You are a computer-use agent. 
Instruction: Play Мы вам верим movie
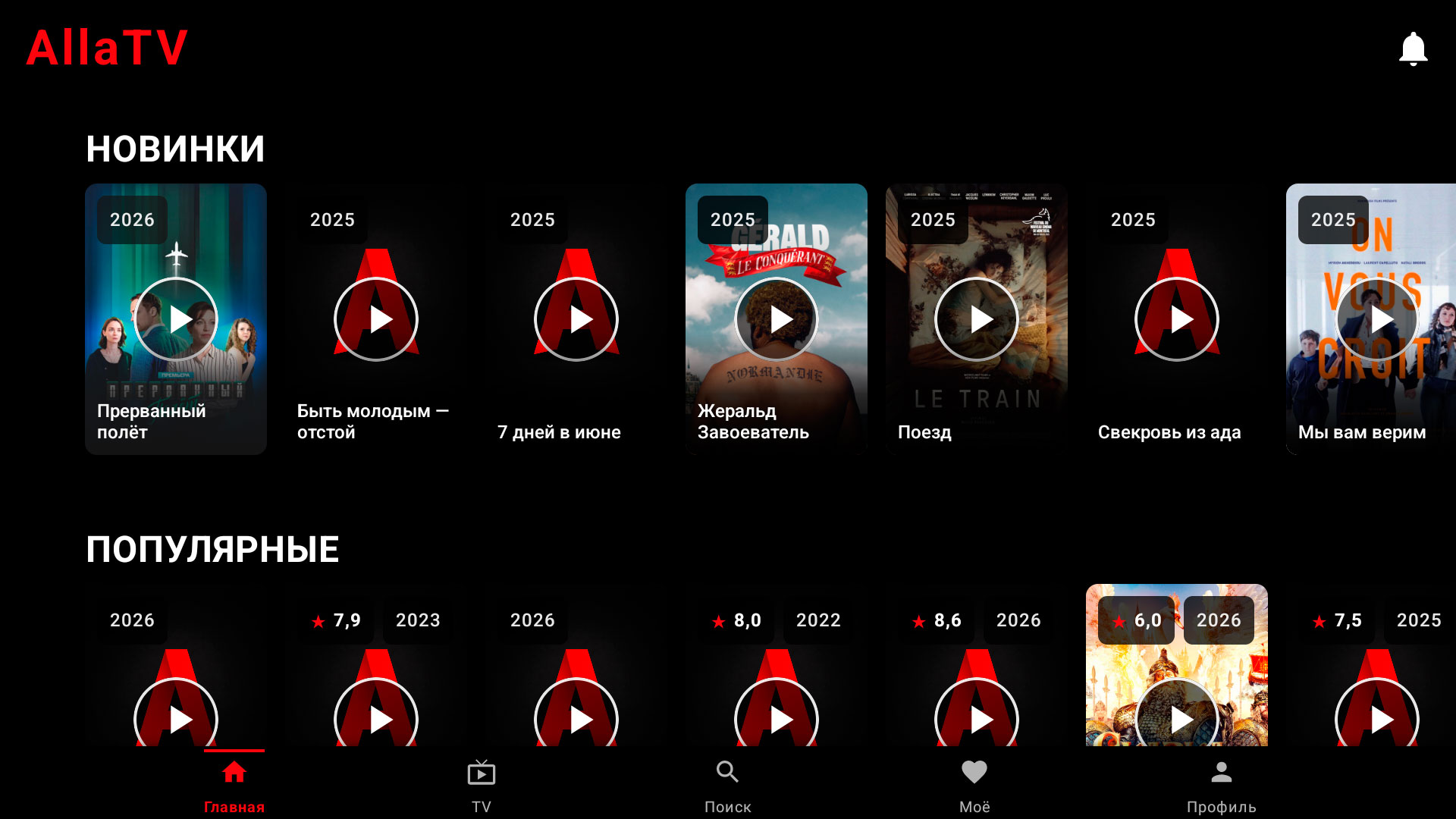(x=1376, y=319)
